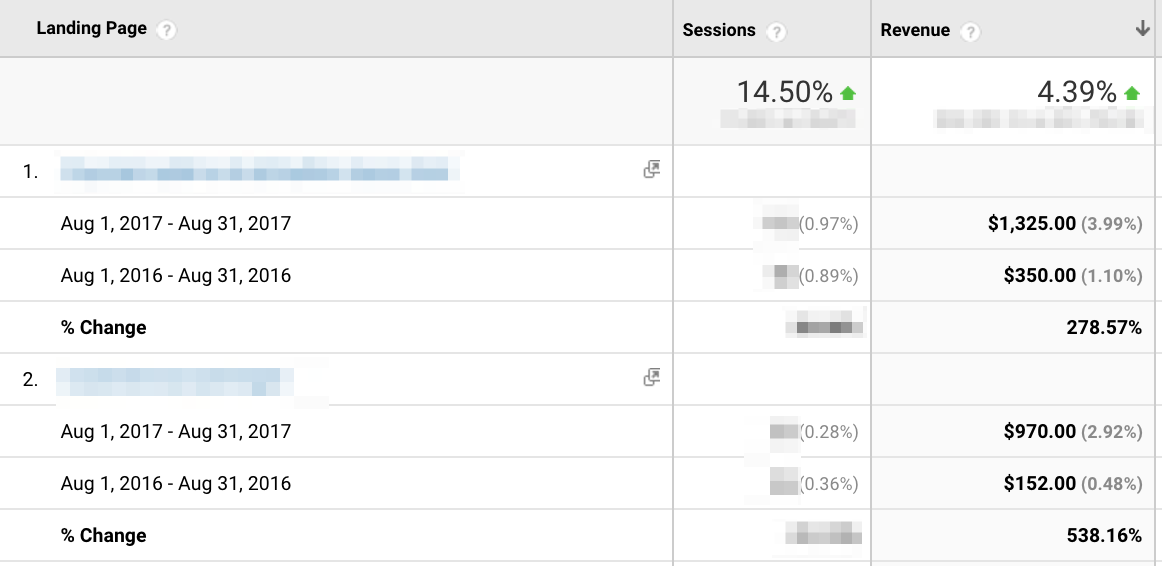Click the green up arrow next to 4.39%
Screen dimensions: 1162x566
tap(1132, 93)
